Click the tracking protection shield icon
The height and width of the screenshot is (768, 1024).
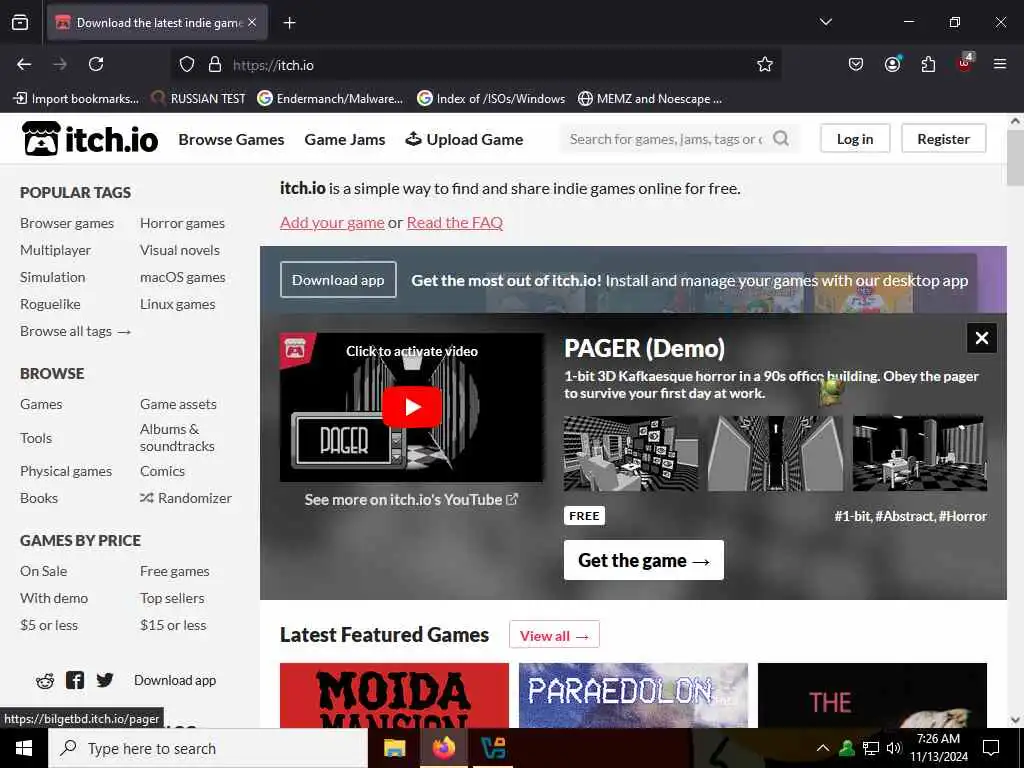click(x=187, y=64)
